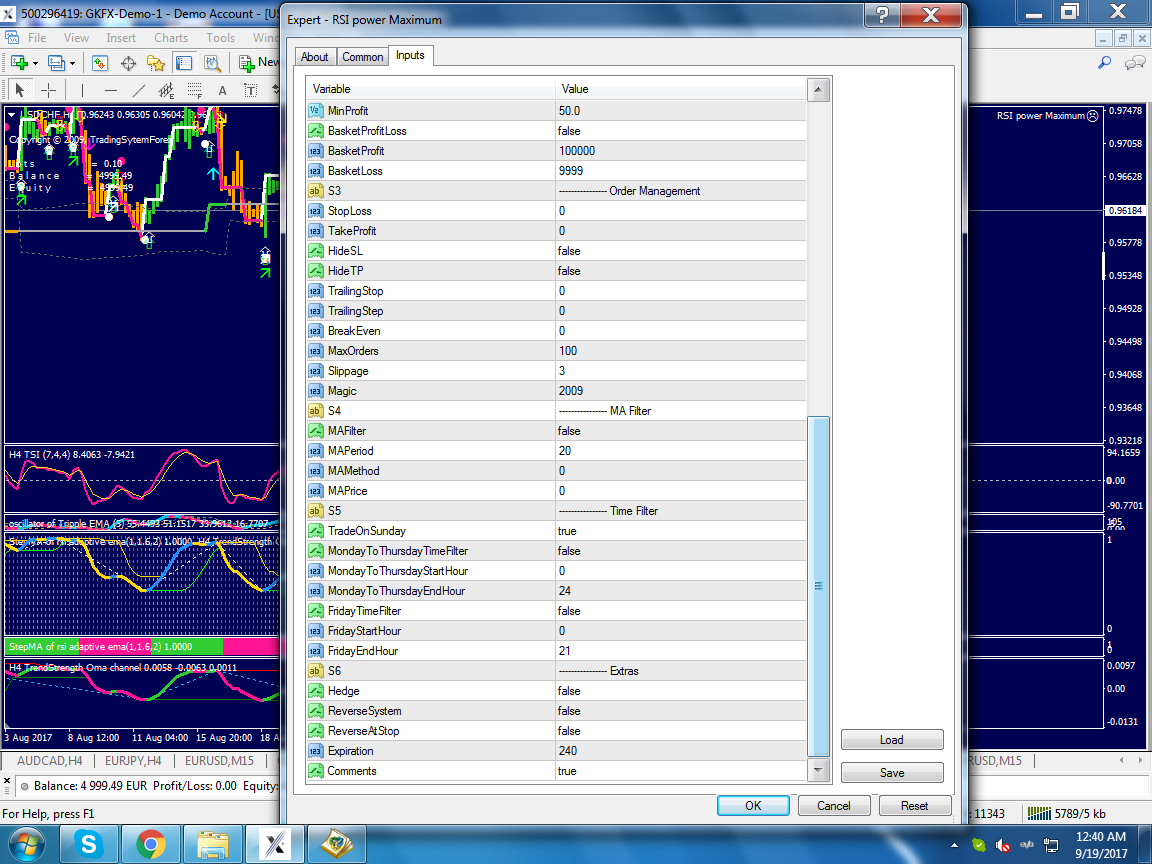Viewport: 1152px width, 864px height.
Task: Open the New Chart dropdown arrow
Action: (x=35, y=64)
